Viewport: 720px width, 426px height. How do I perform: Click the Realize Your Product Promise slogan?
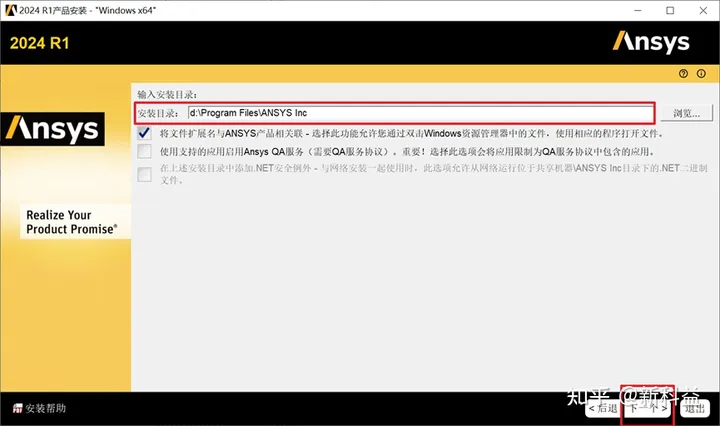[x=72, y=222]
